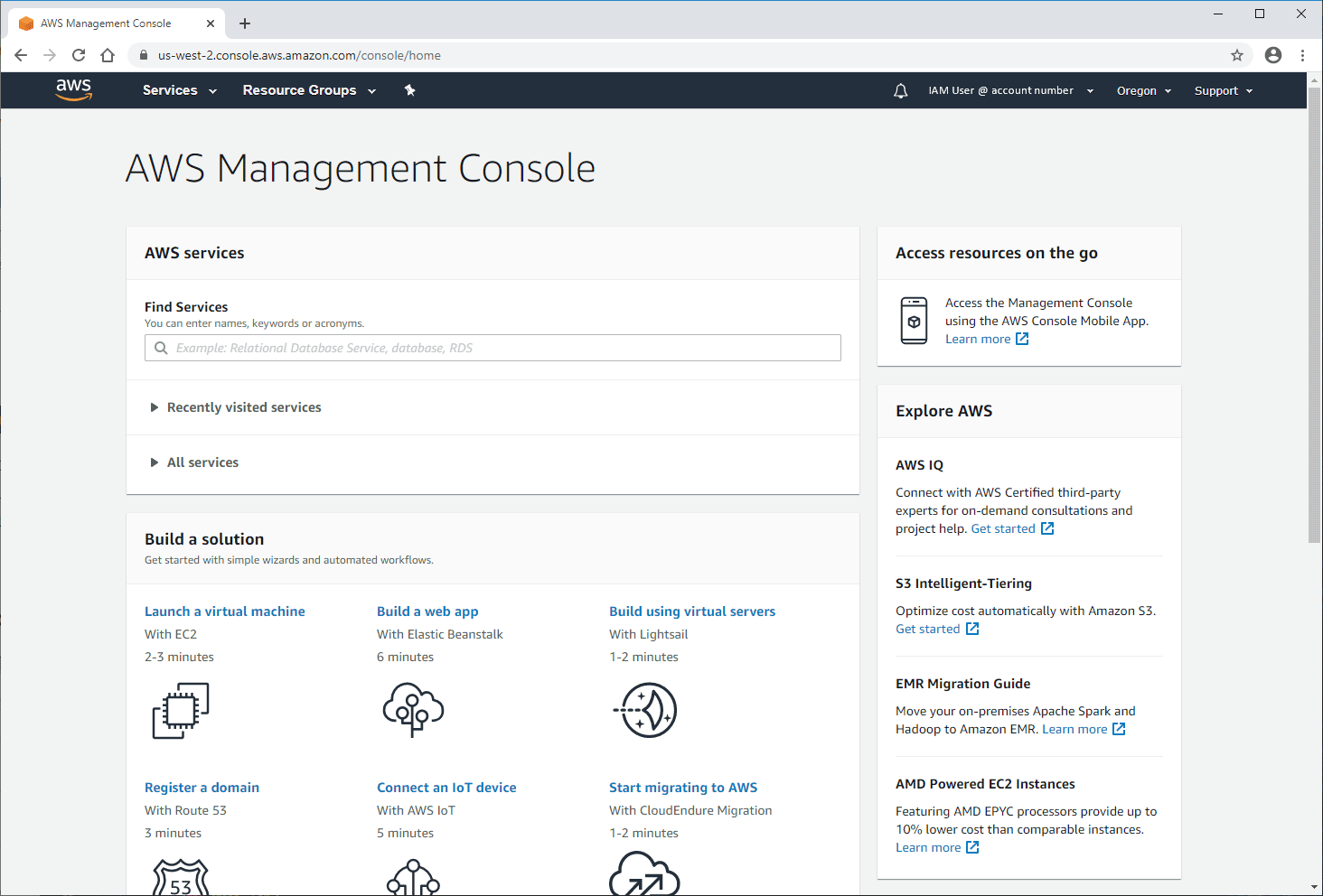Click the Elastic Beanstalk cloud tree icon
1323x896 pixels.
pos(413,710)
